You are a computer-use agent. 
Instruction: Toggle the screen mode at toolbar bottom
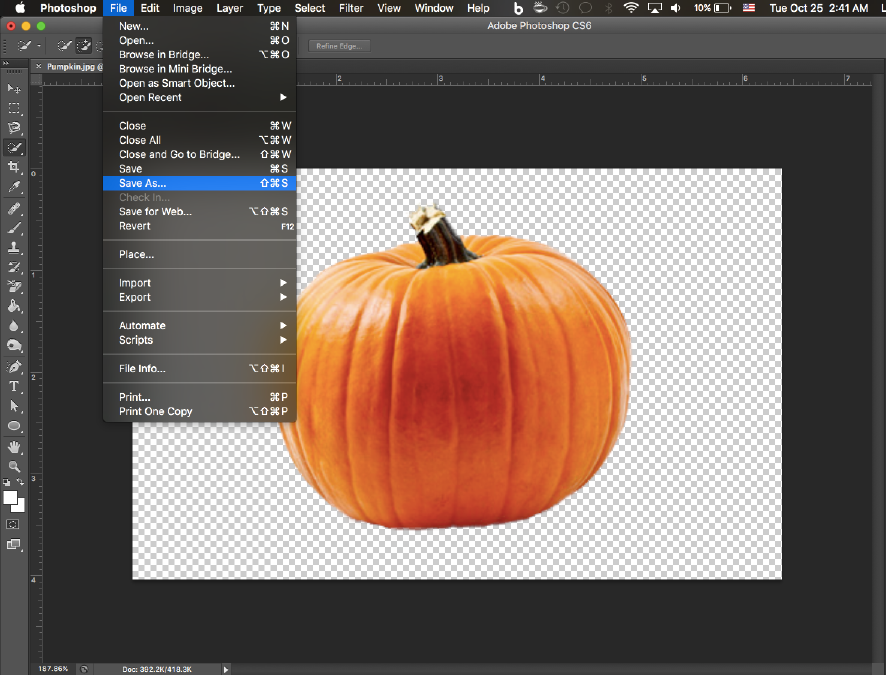point(13,546)
